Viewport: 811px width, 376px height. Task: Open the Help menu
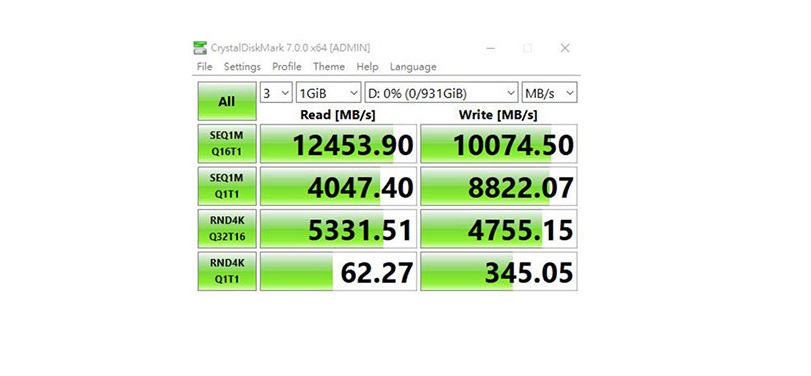367,67
